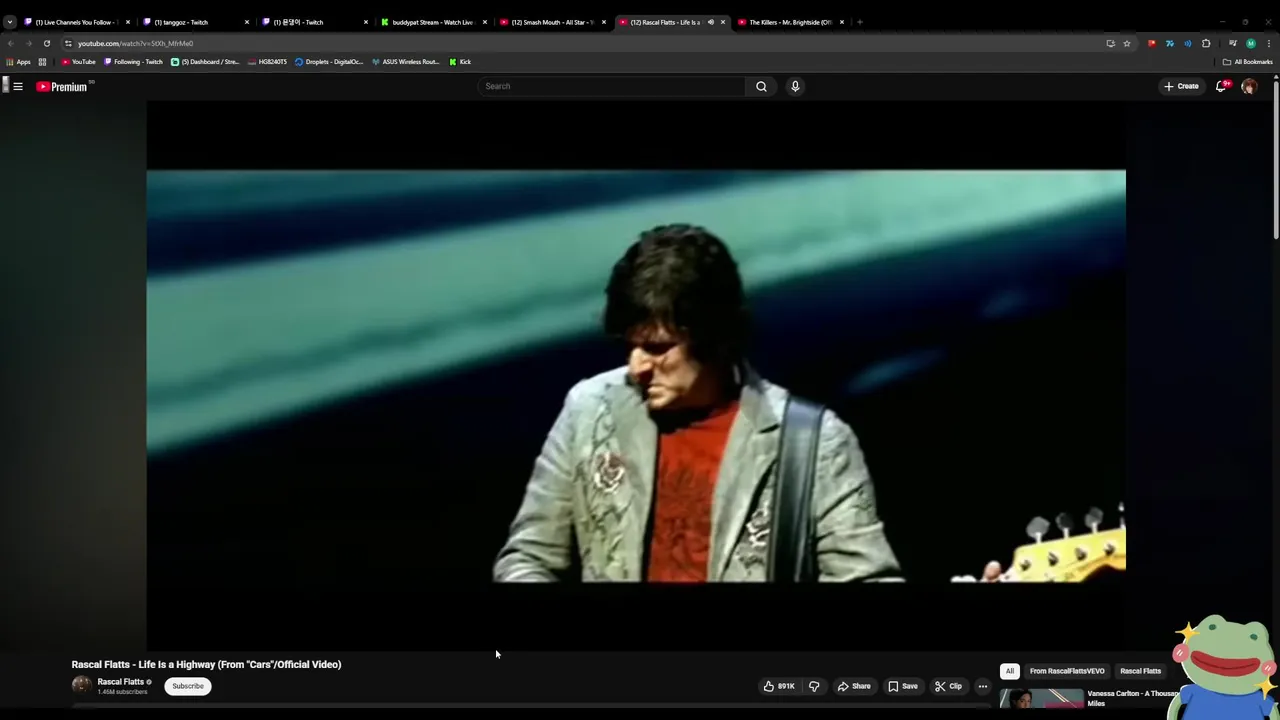This screenshot has width=1280, height=720.
Task: Open the Dashboard / Stre... bookmark
Action: coord(205,62)
